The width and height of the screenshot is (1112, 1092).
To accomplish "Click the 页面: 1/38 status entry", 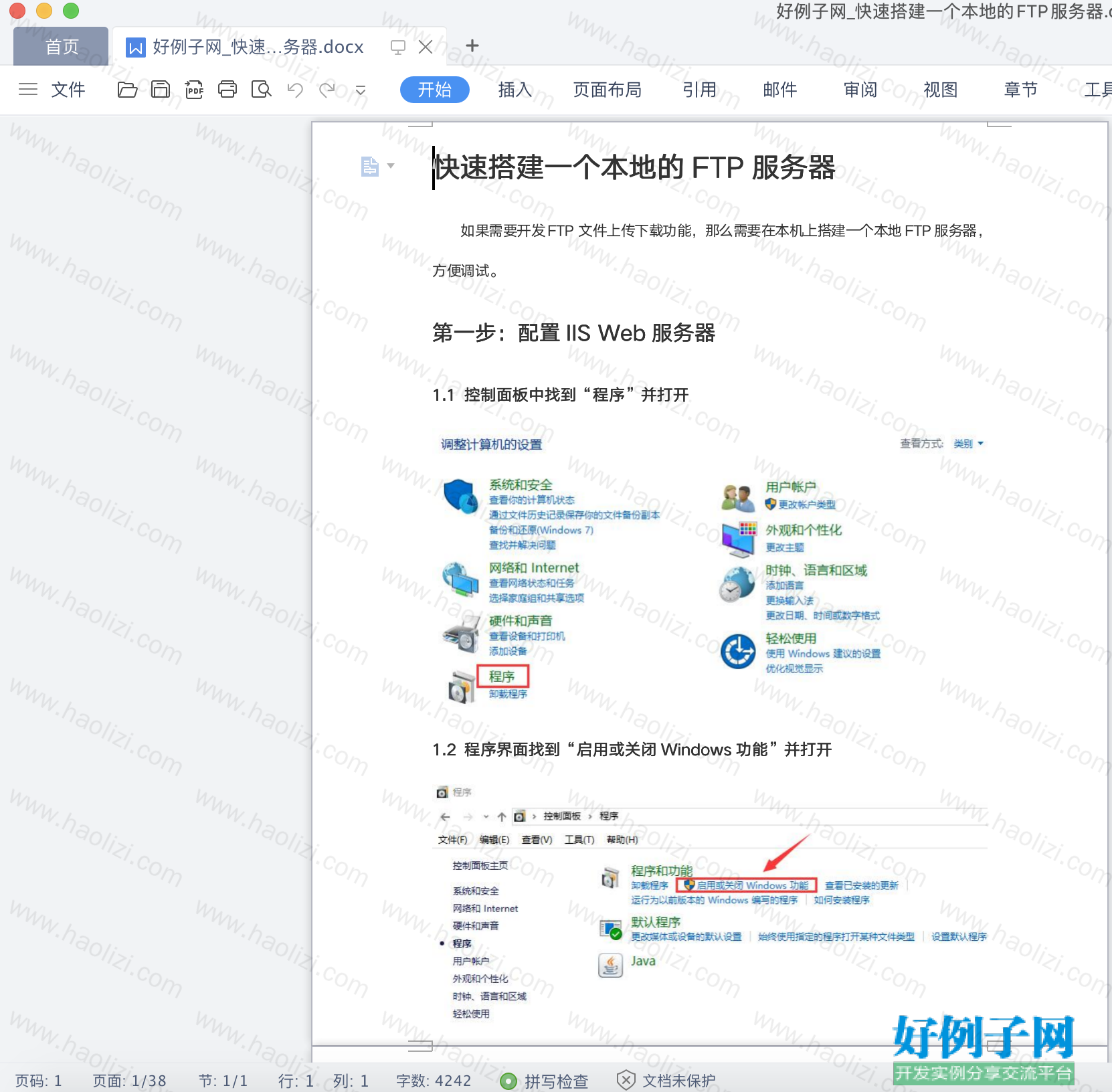I will (x=129, y=1081).
